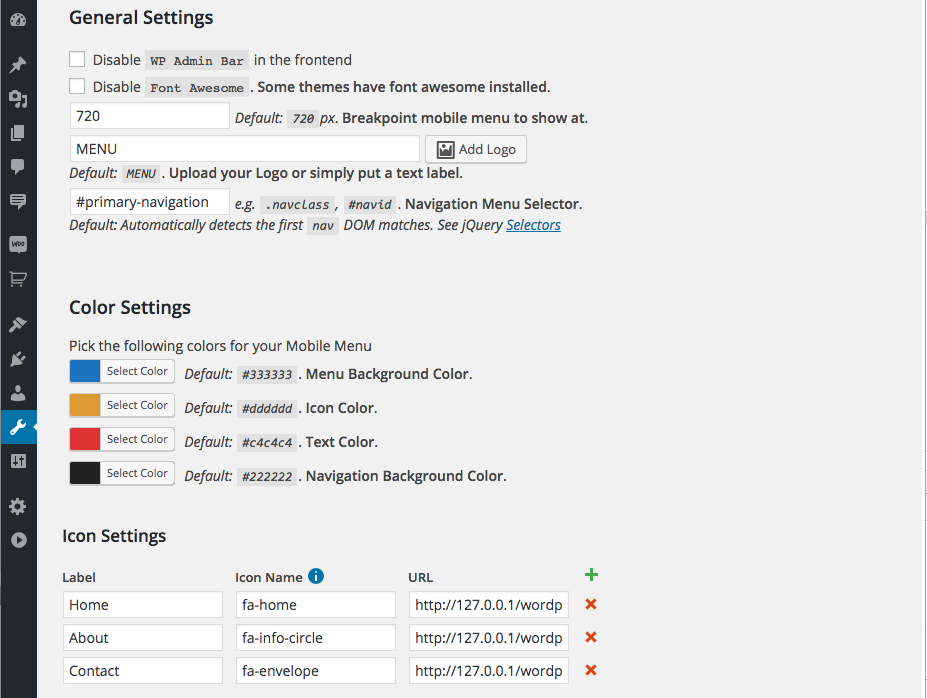The height and width of the screenshot is (698, 927).
Task: Open Products via the cart icon
Action: point(18,279)
